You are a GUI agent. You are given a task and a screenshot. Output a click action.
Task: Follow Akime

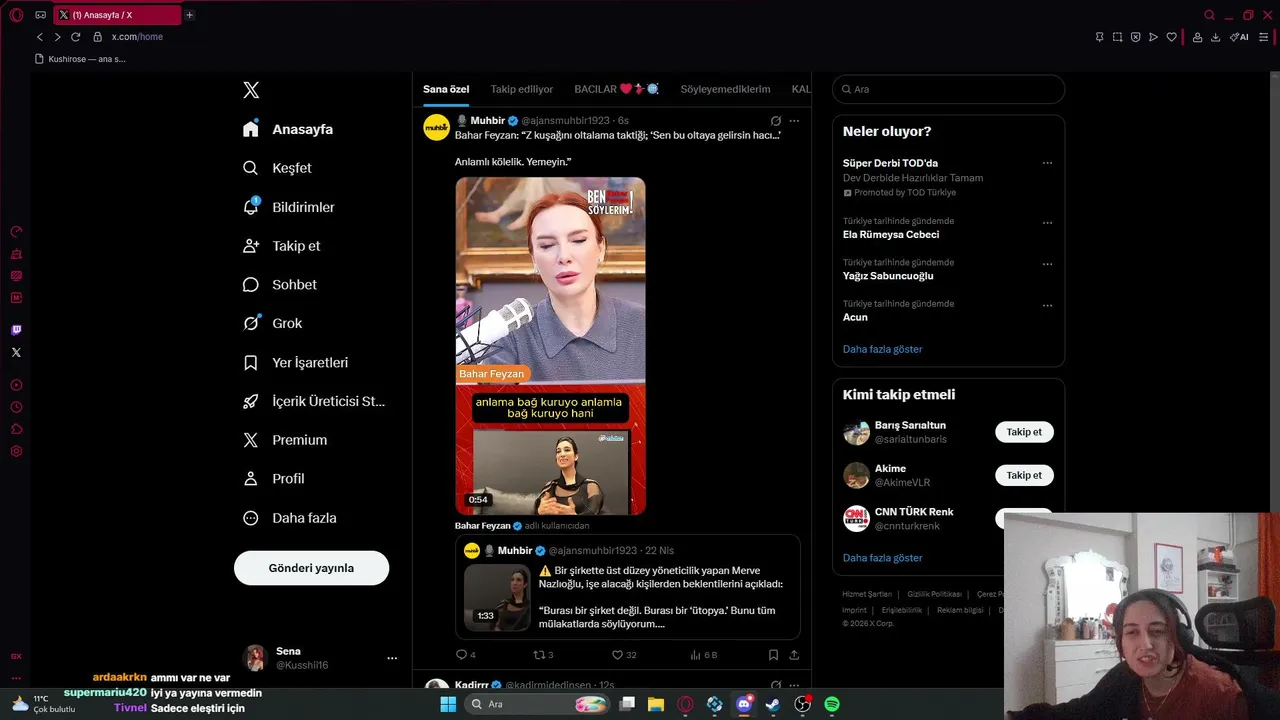pyautogui.click(x=1024, y=475)
